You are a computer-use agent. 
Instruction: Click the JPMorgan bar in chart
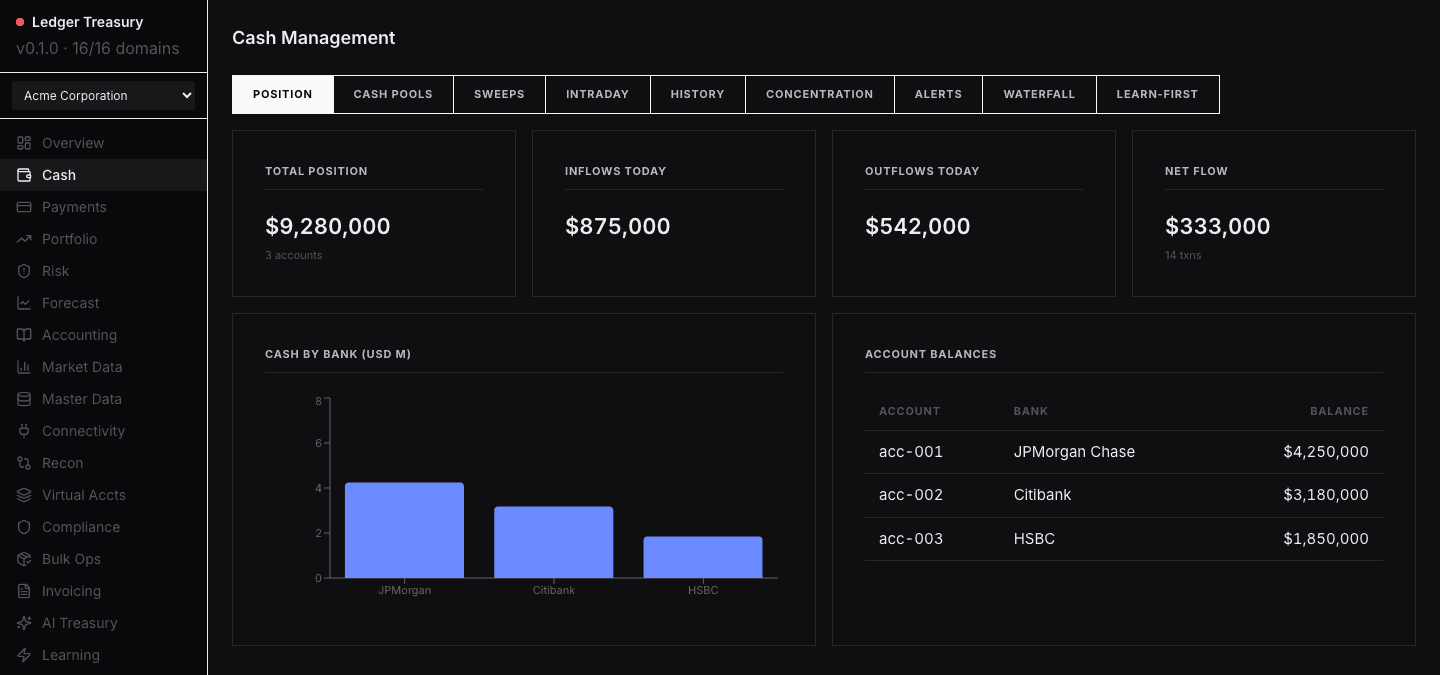(404, 530)
